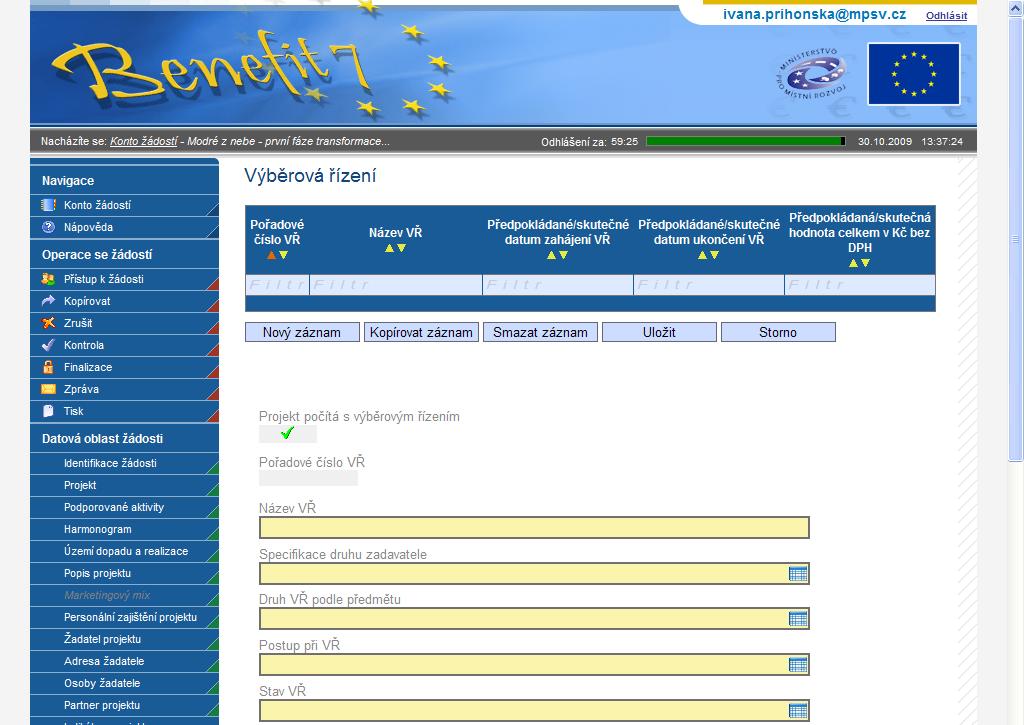Sort hodnota celkem v Kč descending

point(865,263)
